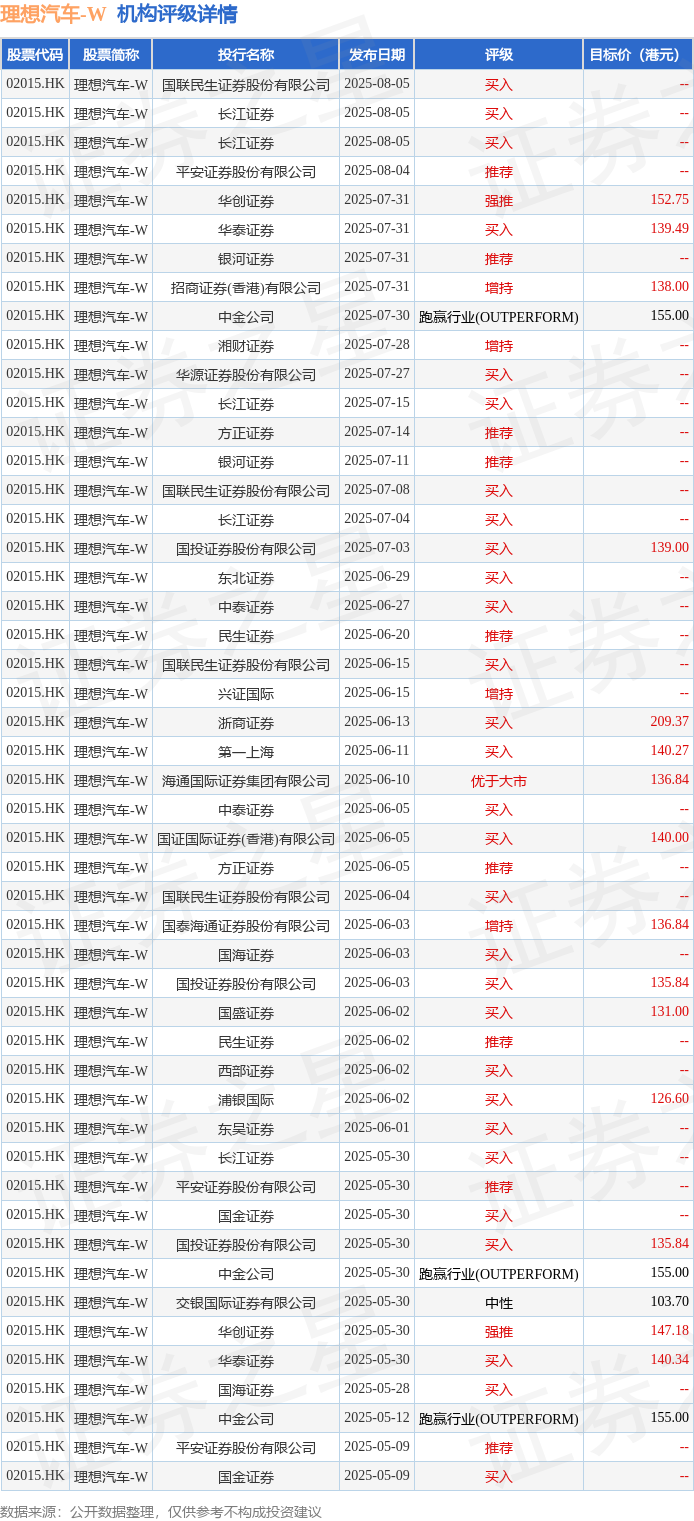Click the date 2025-06-10
The image size is (694, 1521).
click(377, 780)
